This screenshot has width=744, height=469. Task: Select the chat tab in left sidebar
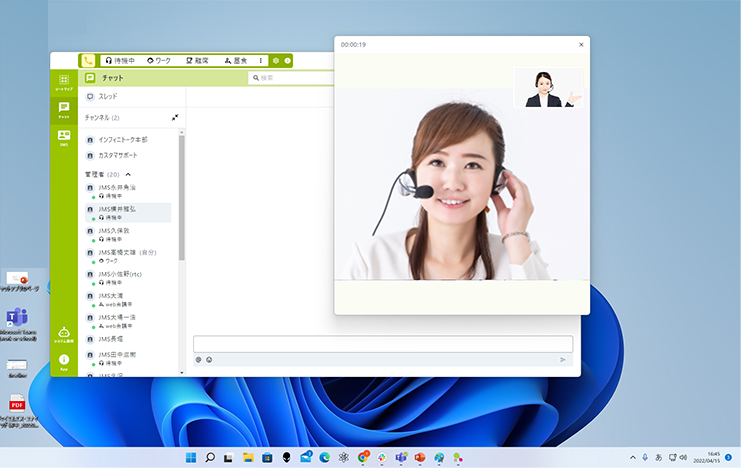click(64, 110)
